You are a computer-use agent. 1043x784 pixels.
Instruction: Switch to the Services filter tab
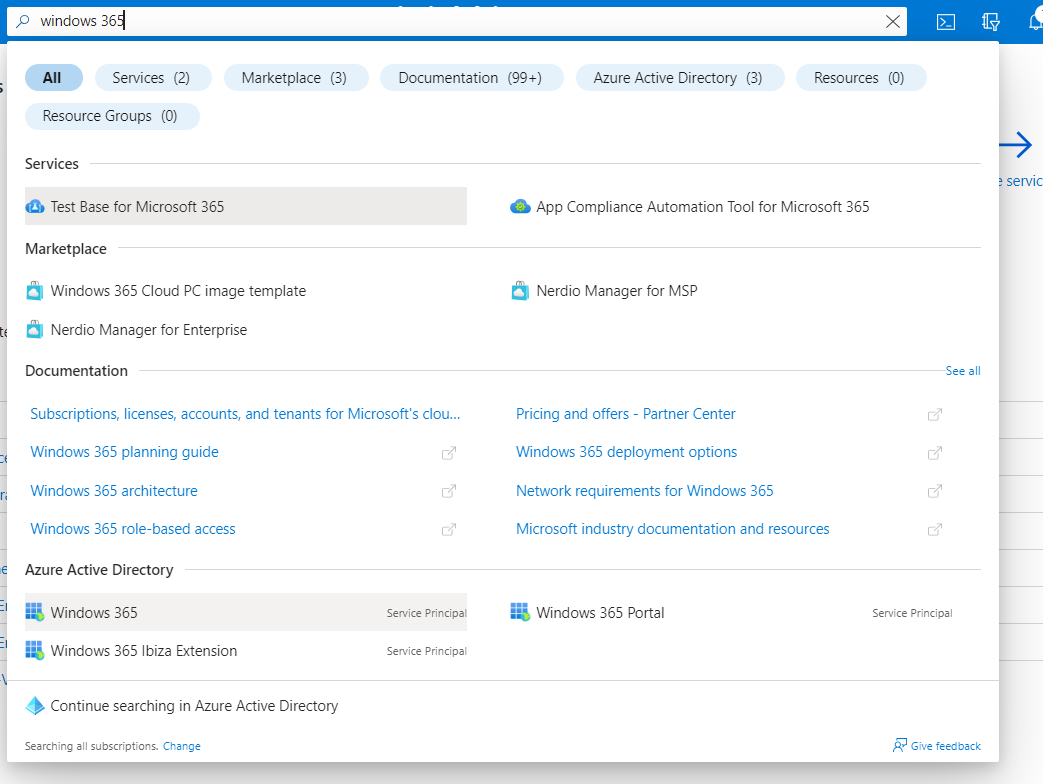tap(153, 77)
